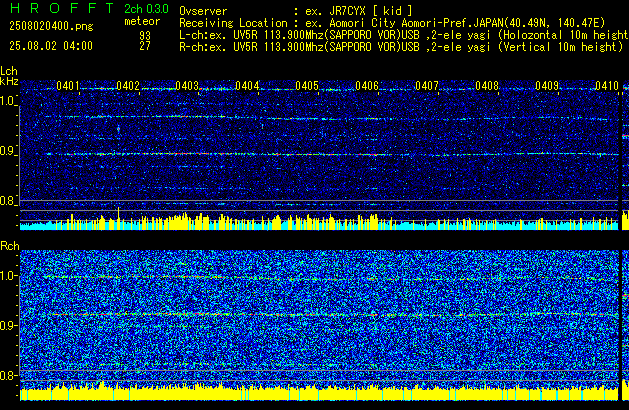
Task: Click the HROFFT title text
Action: coord(62,8)
